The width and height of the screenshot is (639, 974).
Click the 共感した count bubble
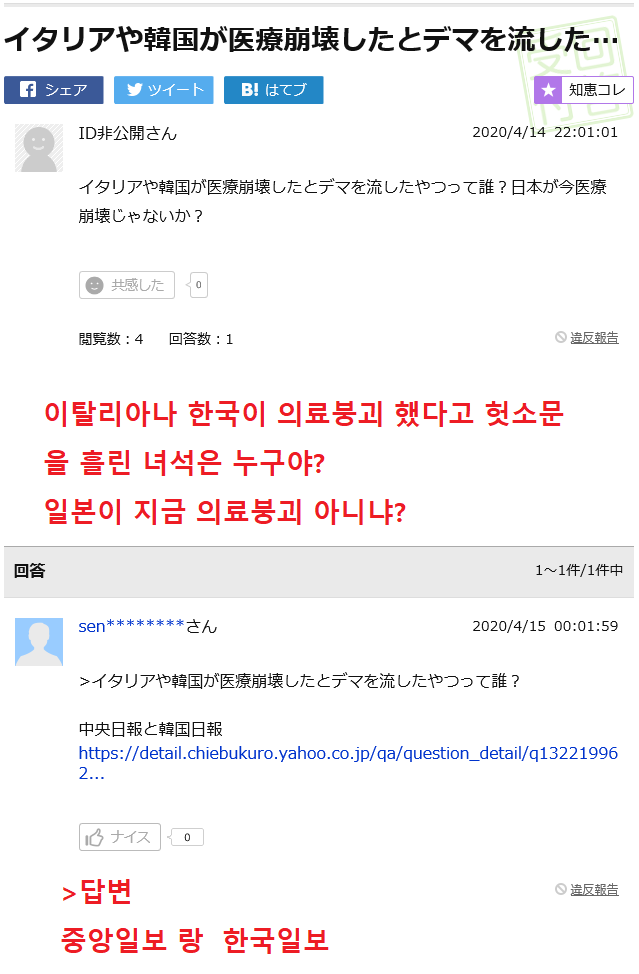[x=199, y=285]
